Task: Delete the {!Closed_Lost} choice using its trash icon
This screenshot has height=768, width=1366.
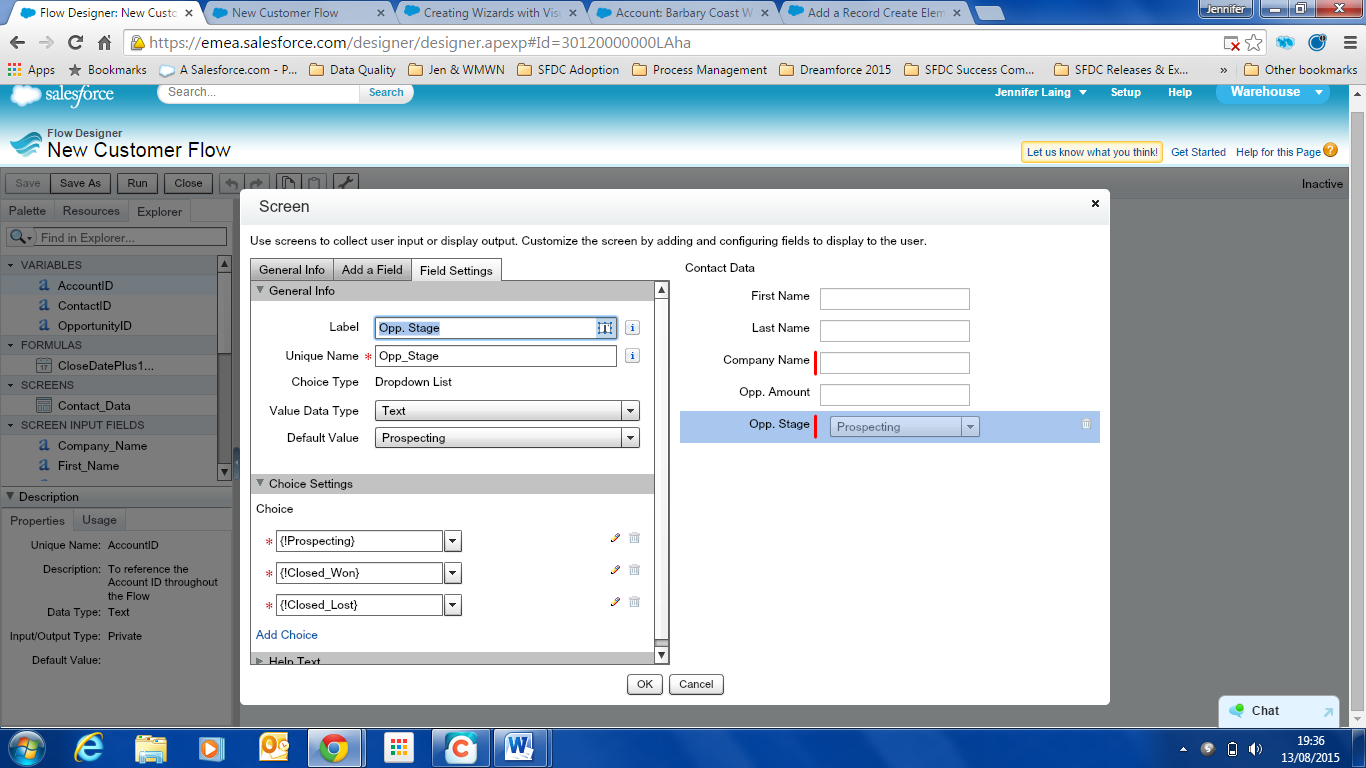Action: pyautogui.click(x=634, y=602)
